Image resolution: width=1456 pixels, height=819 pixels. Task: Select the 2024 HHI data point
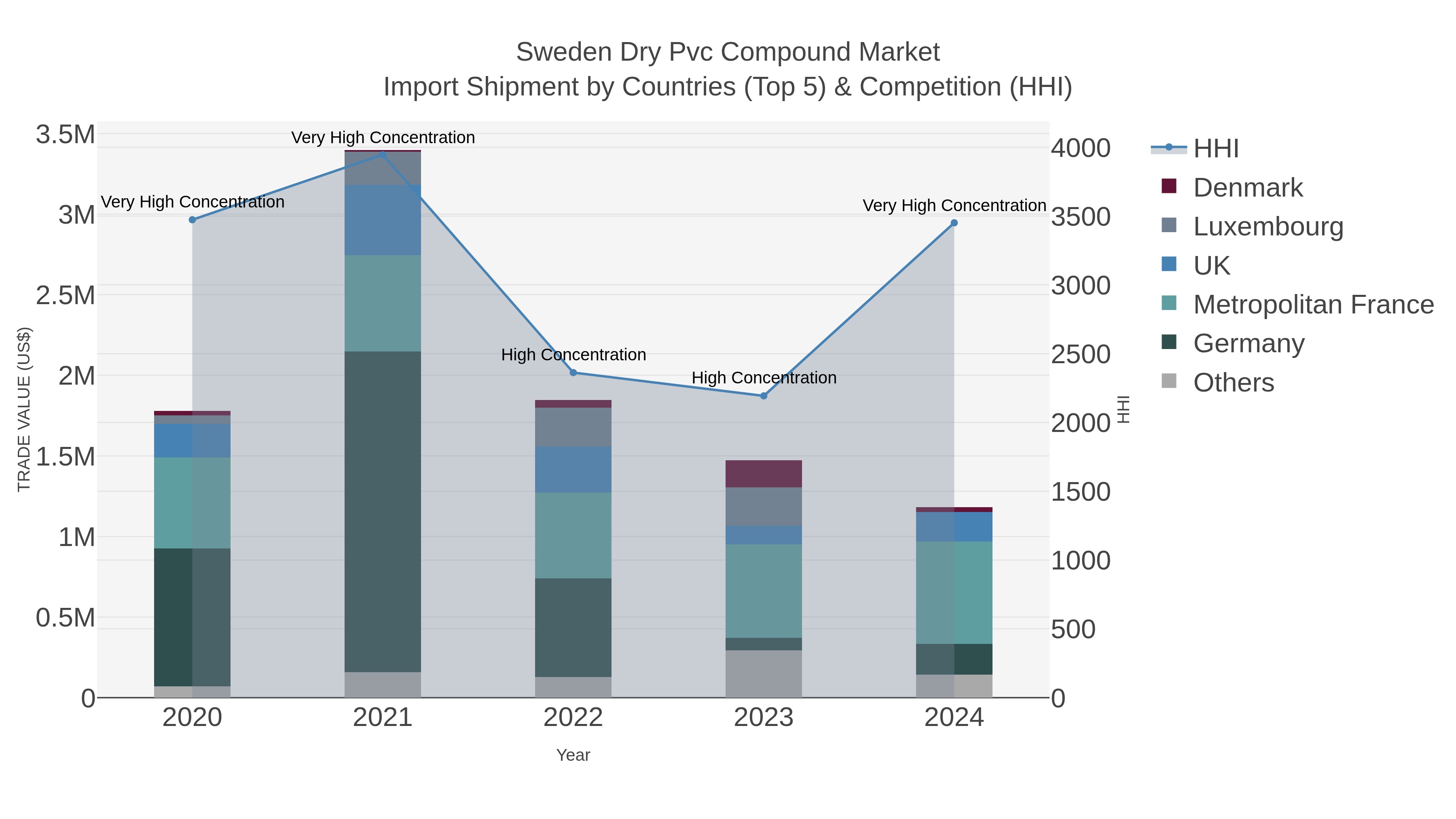tap(954, 223)
